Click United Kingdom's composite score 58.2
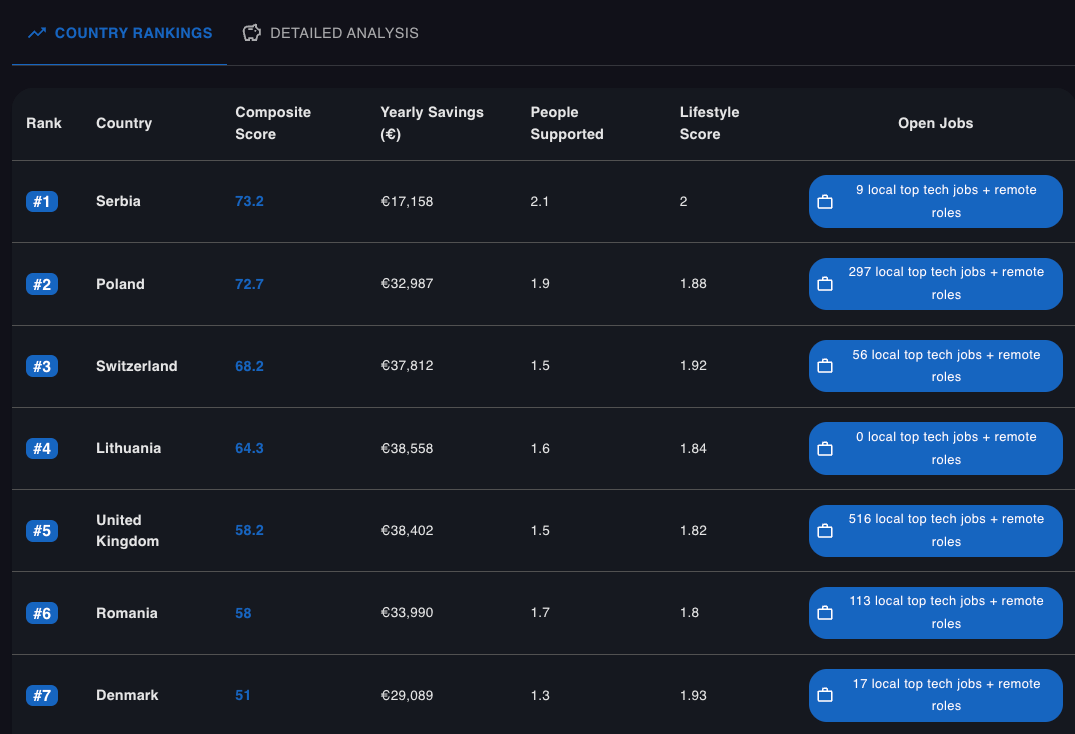This screenshot has width=1075, height=734. point(250,530)
